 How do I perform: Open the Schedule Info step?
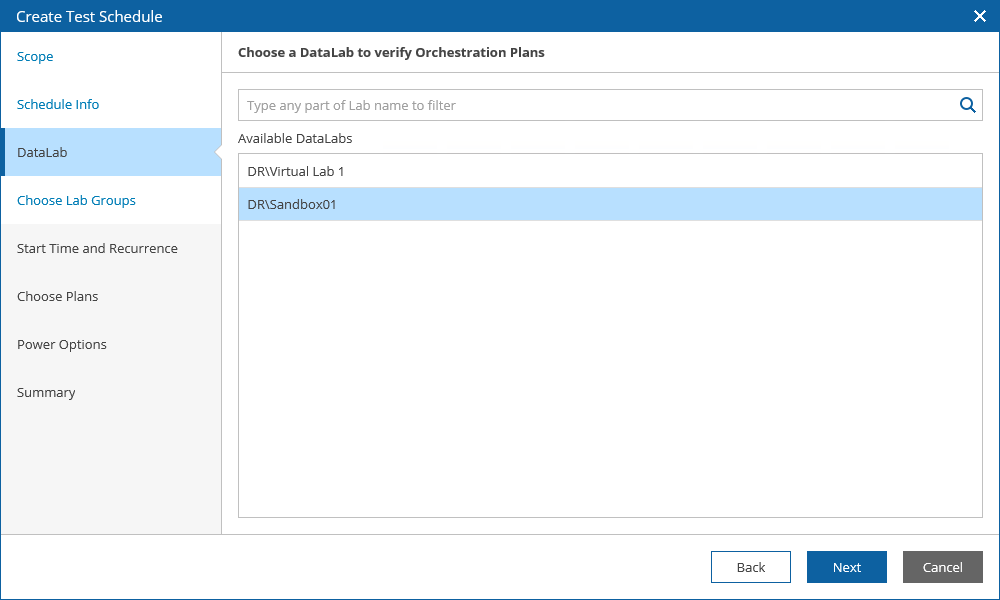pyautogui.click(x=58, y=105)
